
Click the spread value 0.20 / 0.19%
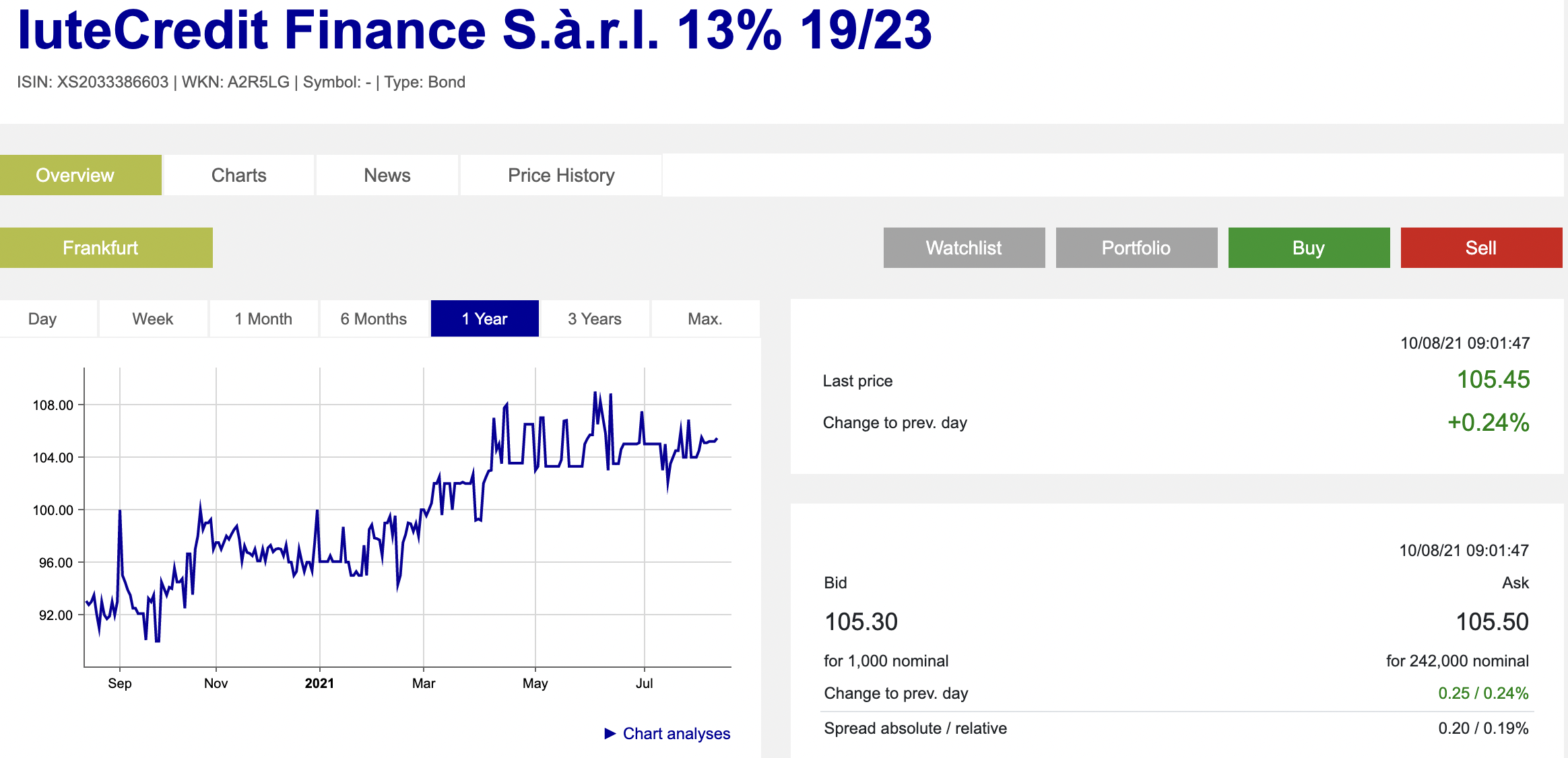[1483, 728]
